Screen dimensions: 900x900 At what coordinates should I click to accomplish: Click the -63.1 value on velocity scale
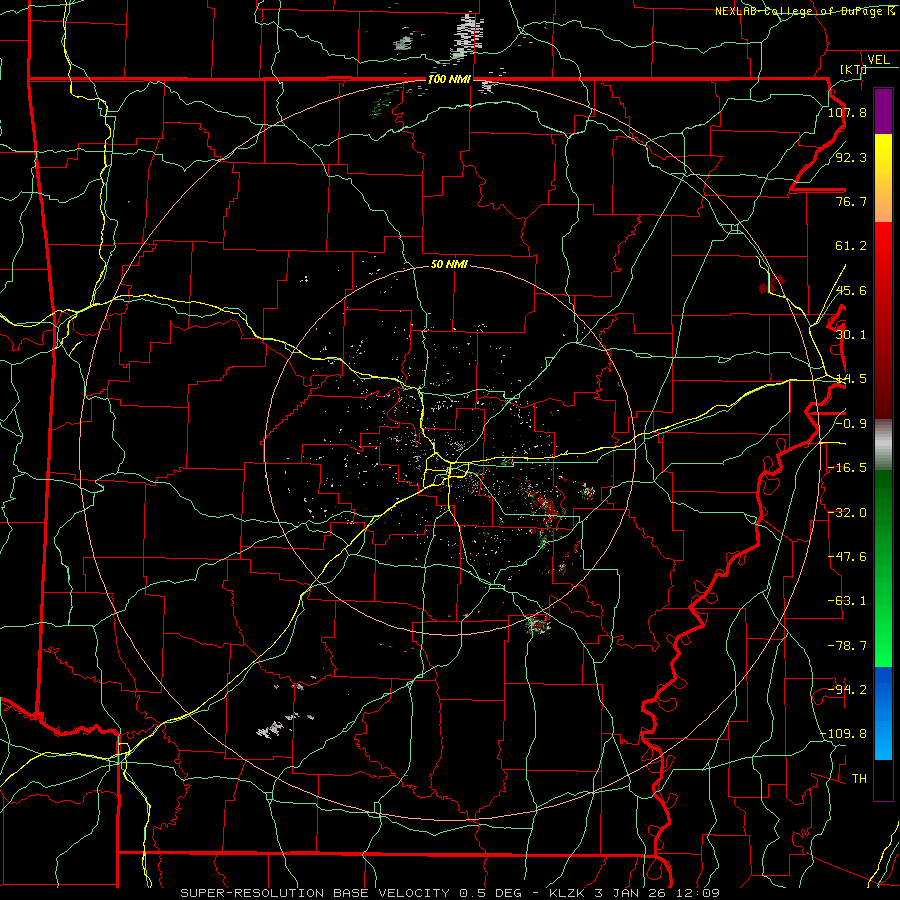847,601
